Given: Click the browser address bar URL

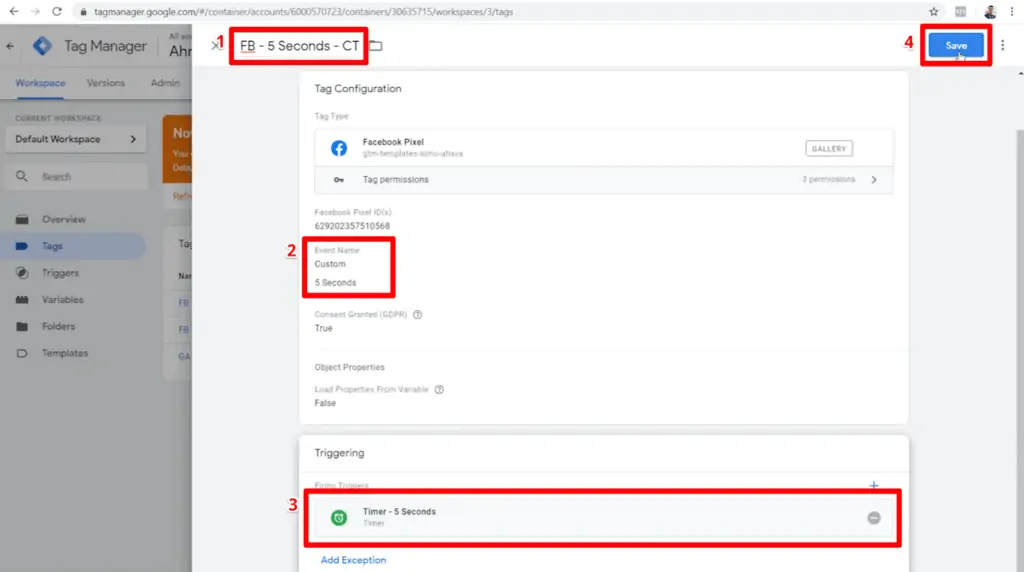Looking at the screenshot, I should coord(303,12).
